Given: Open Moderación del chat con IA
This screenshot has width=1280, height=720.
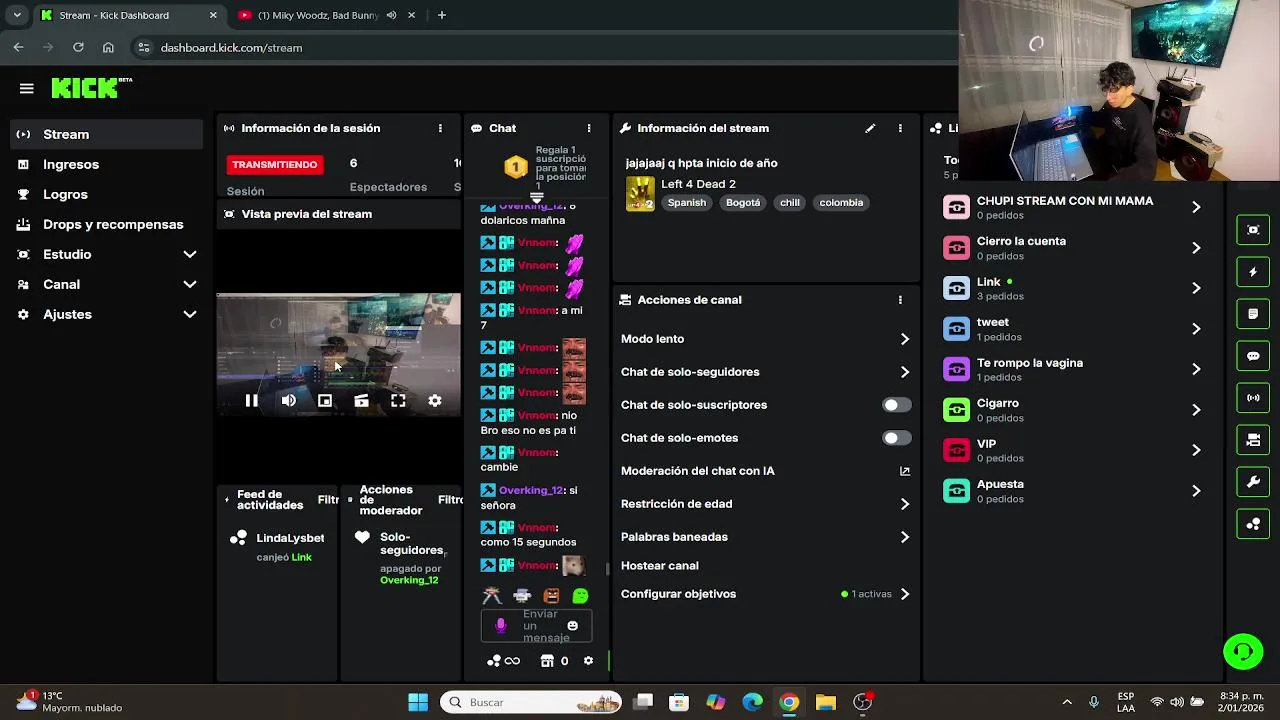Looking at the screenshot, I should pos(766,471).
